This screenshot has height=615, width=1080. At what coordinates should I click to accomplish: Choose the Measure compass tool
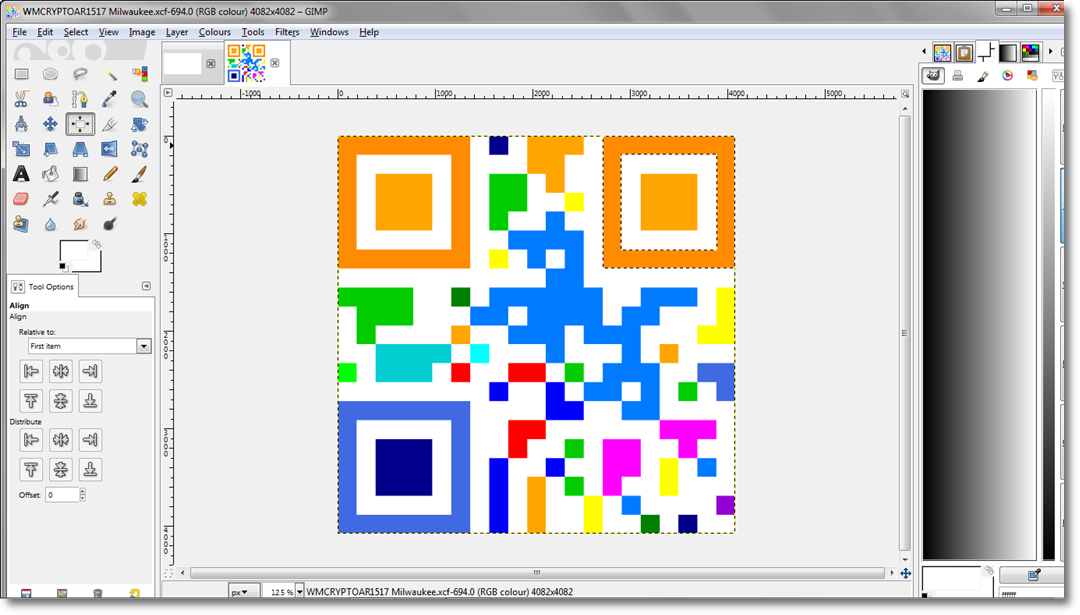pyautogui.click(x=21, y=124)
